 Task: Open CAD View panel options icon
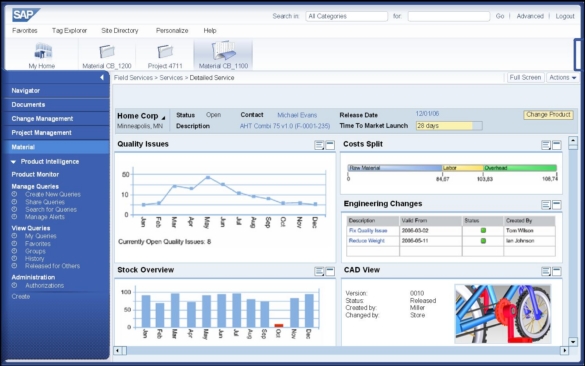[546, 271]
